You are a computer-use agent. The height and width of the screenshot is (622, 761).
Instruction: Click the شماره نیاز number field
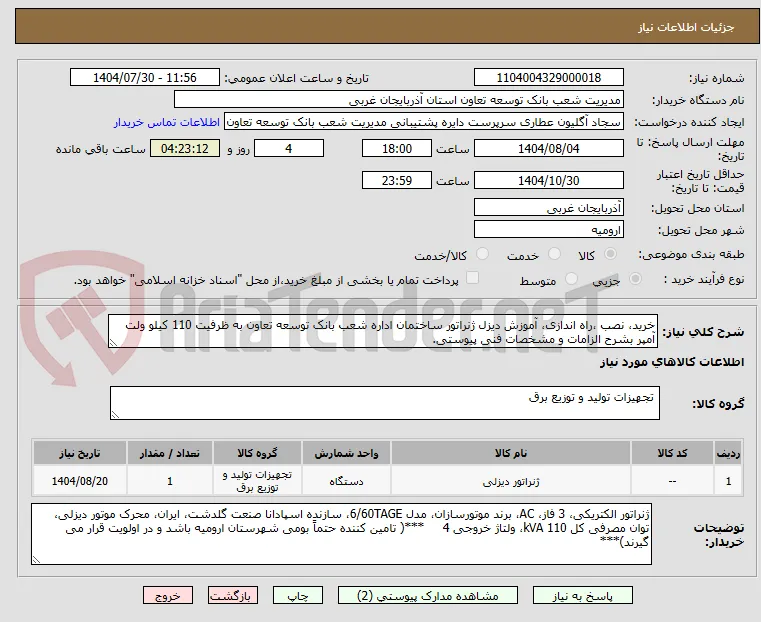(548, 78)
